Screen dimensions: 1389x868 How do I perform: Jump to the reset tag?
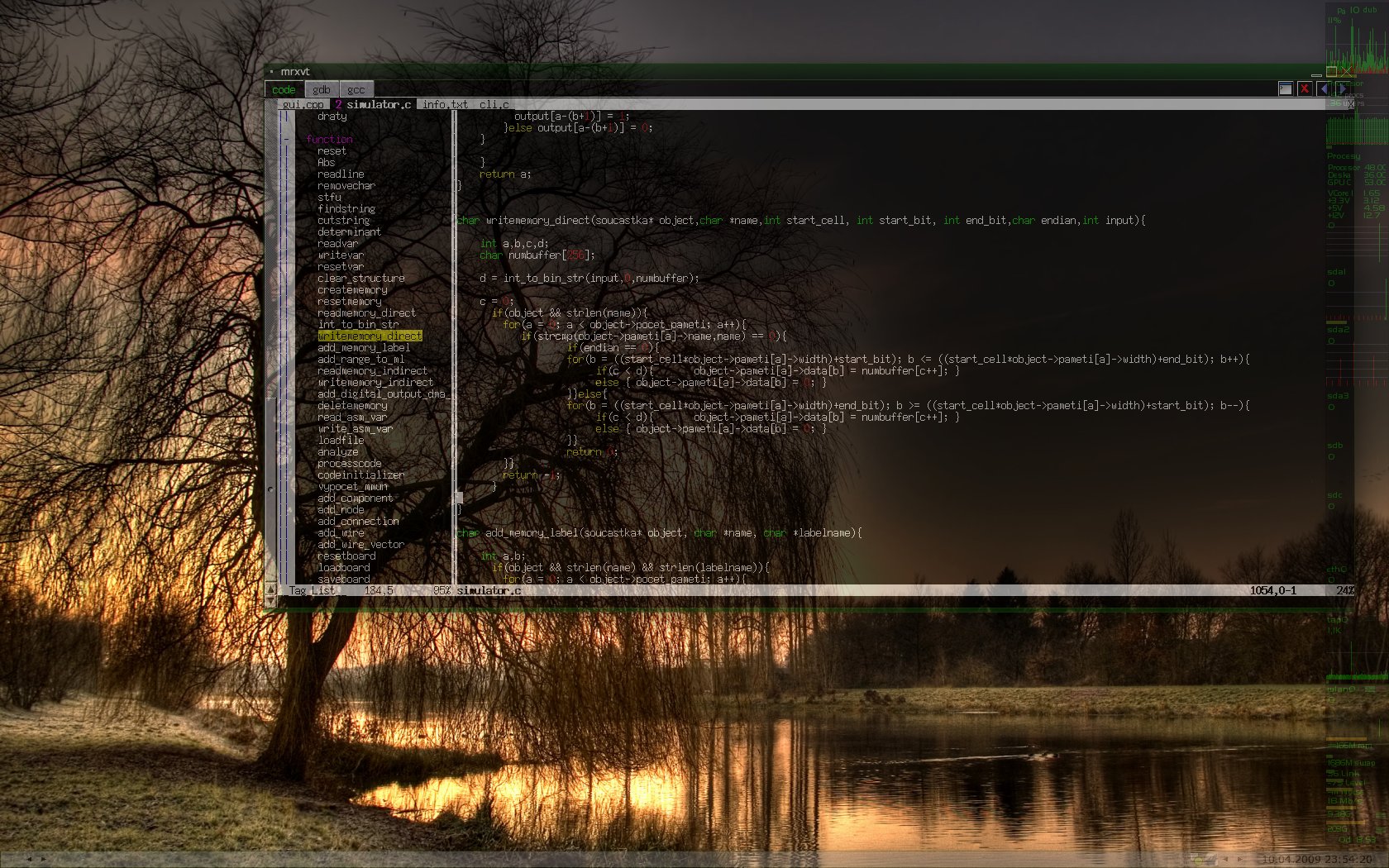click(x=332, y=150)
